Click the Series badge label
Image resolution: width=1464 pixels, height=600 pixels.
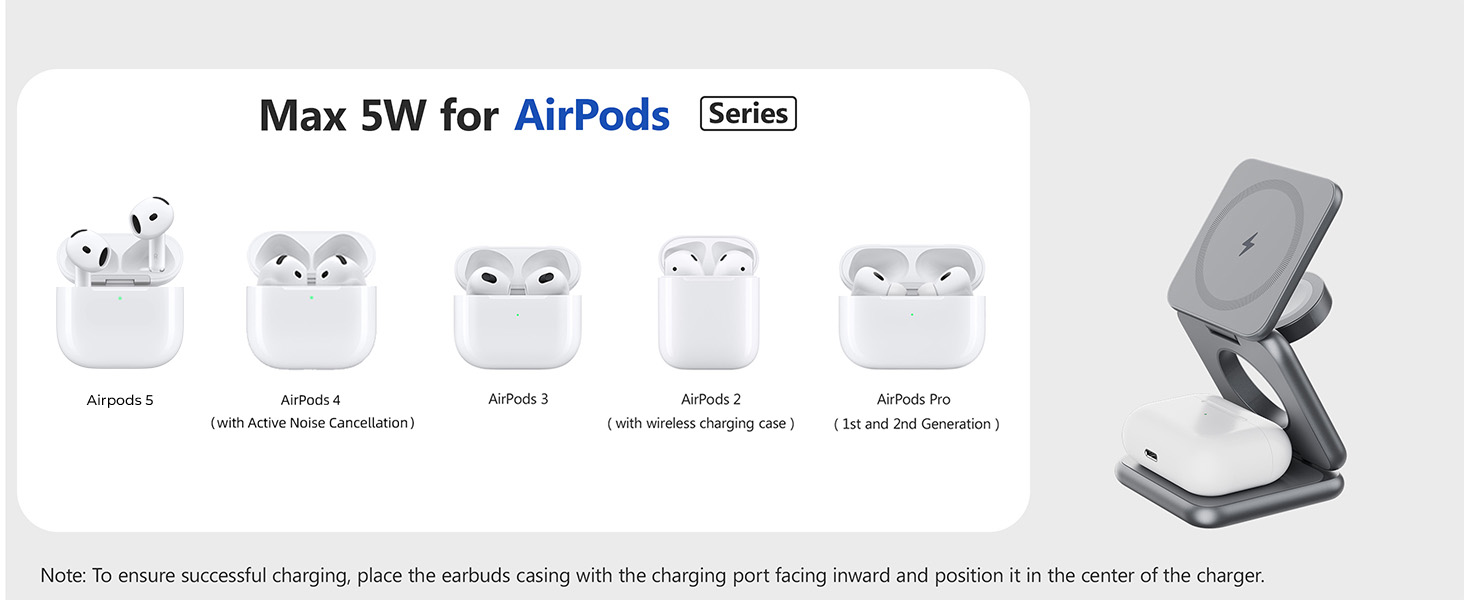pyautogui.click(x=749, y=114)
